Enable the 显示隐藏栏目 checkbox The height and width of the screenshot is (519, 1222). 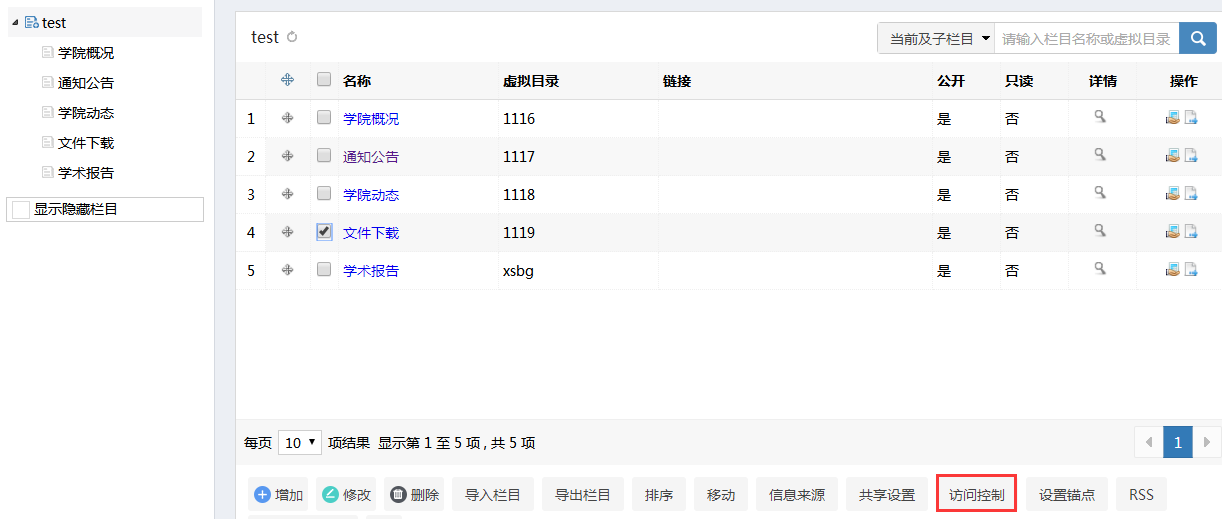pos(21,209)
